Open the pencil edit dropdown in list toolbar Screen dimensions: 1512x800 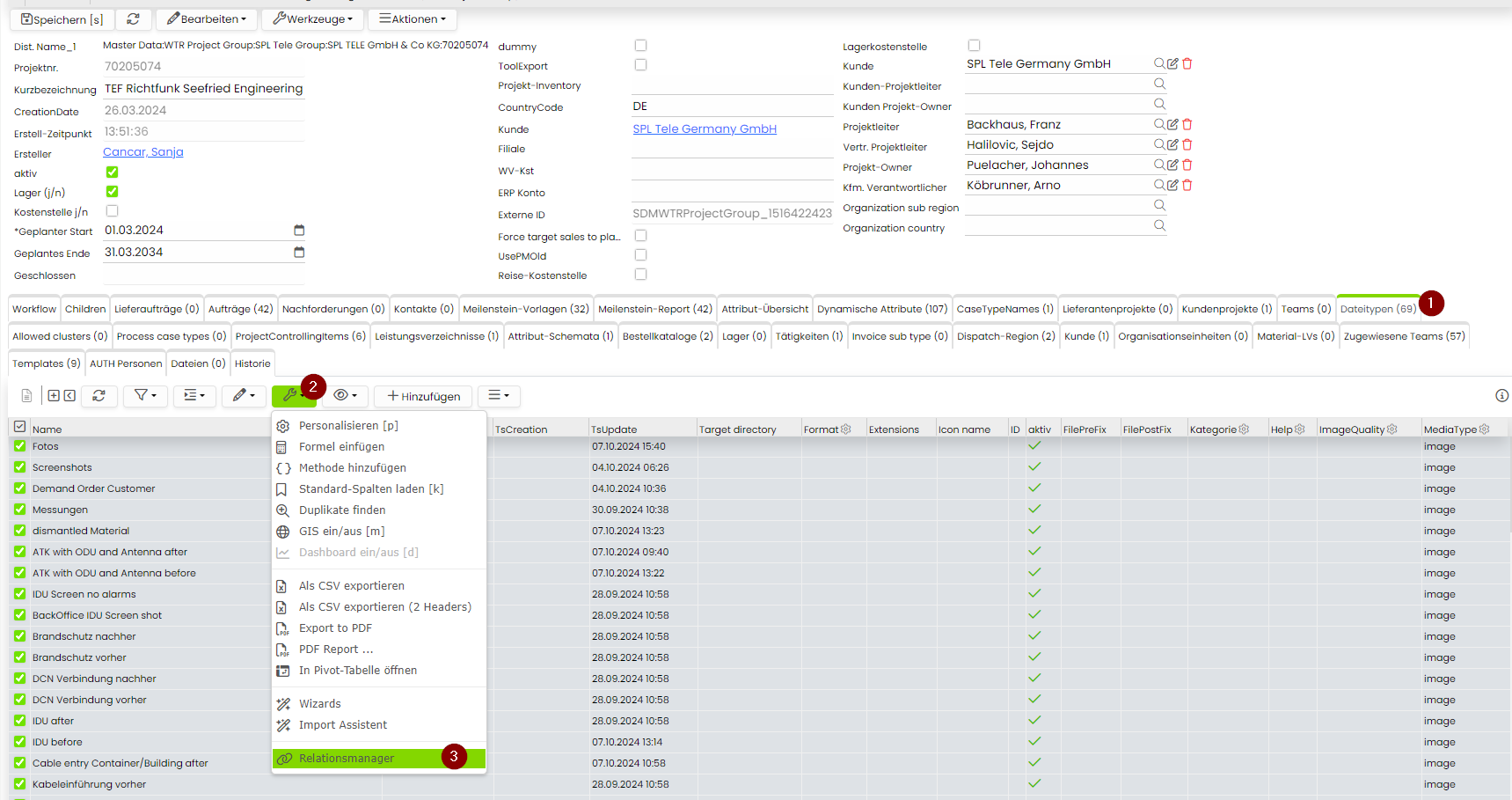click(x=244, y=396)
